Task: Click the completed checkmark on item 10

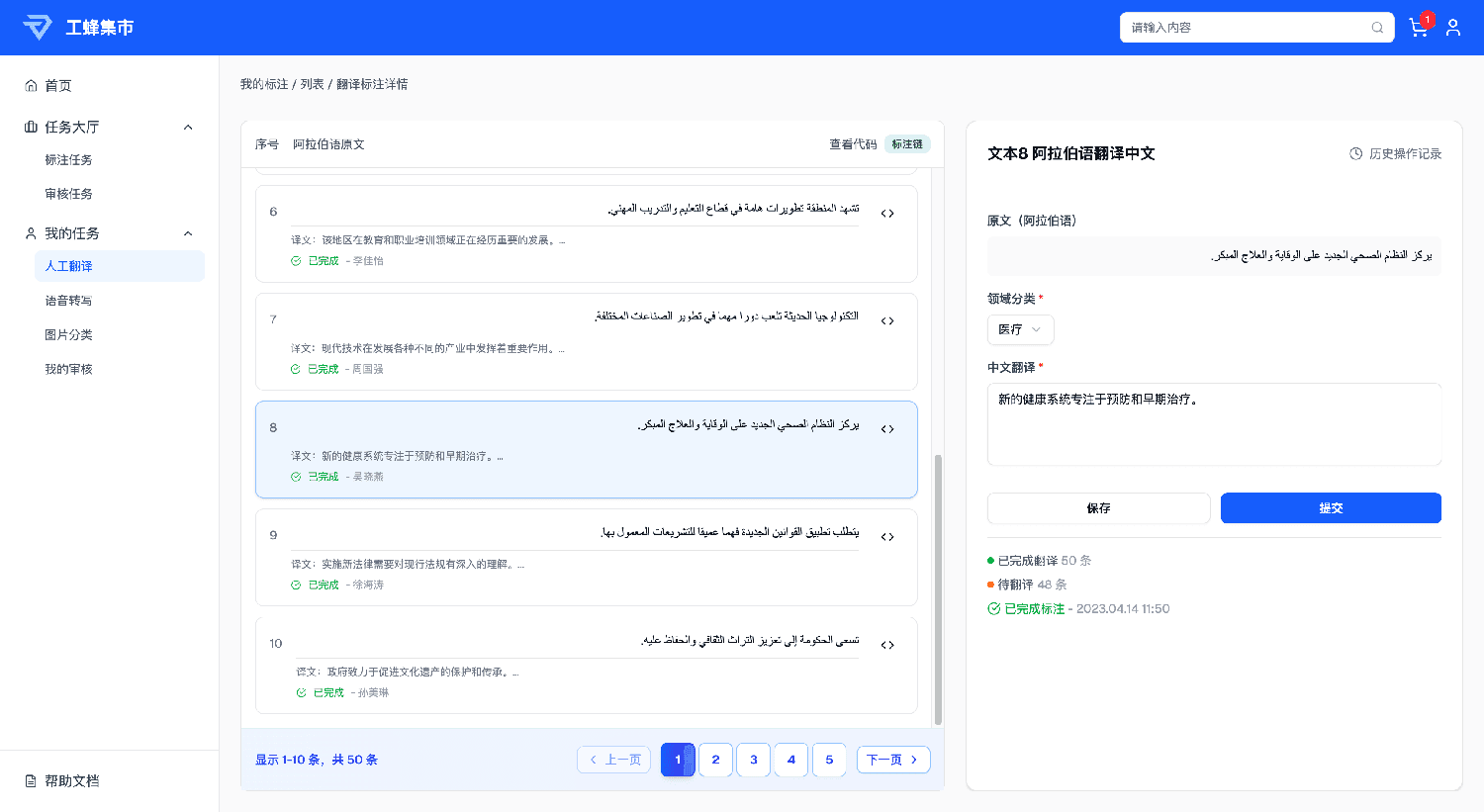Action: coord(299,692)
